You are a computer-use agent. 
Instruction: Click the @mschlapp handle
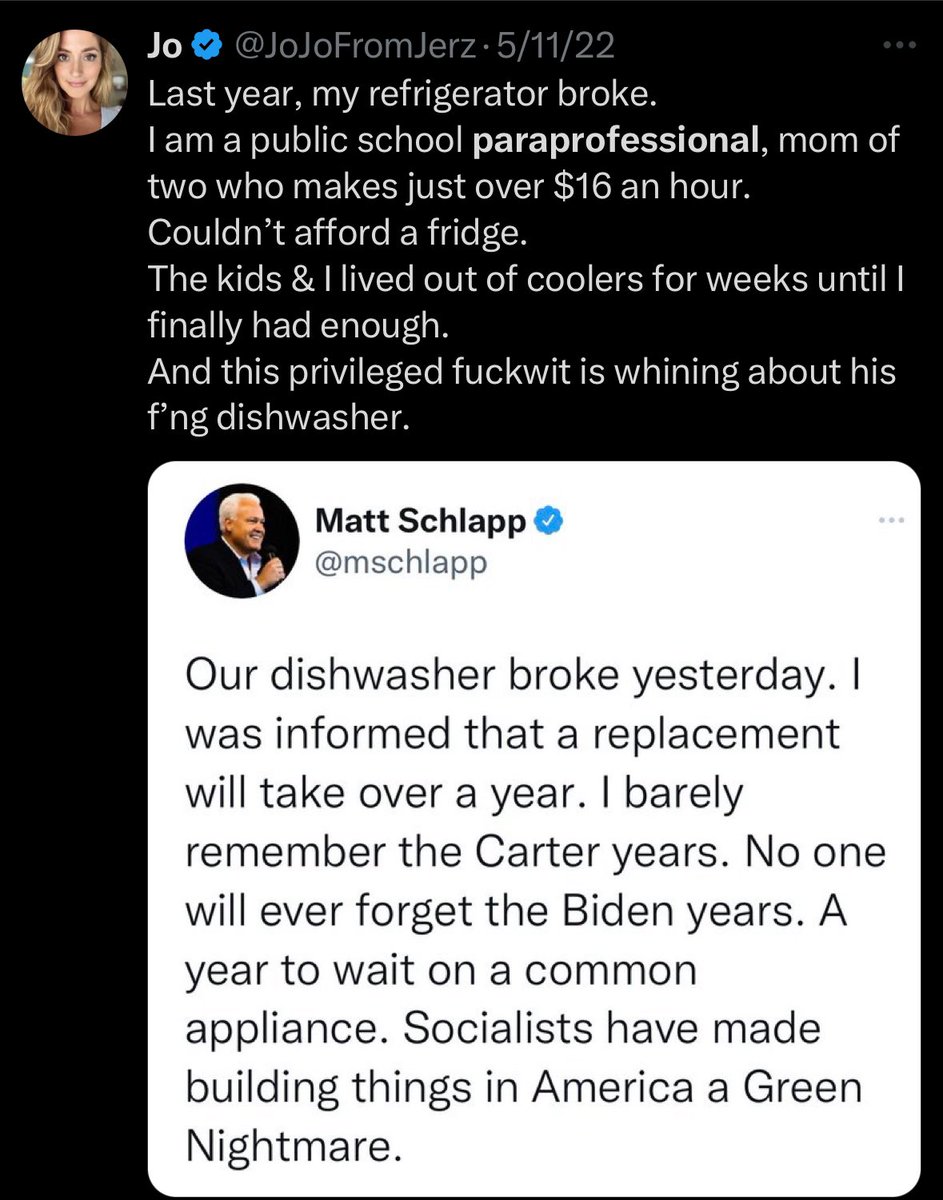[x=400, y=562]
